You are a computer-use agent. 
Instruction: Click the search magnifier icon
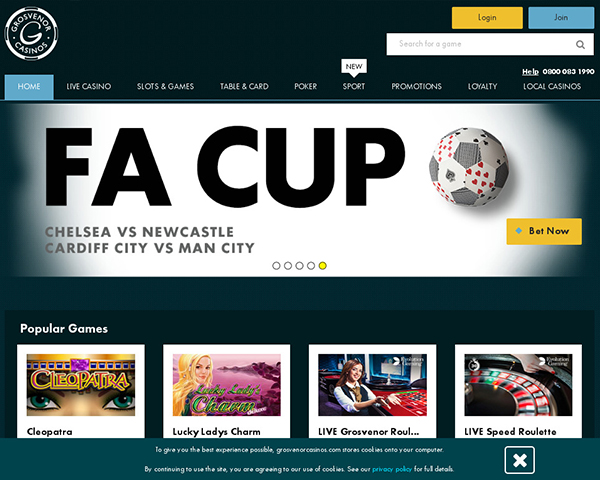(580, 45)
